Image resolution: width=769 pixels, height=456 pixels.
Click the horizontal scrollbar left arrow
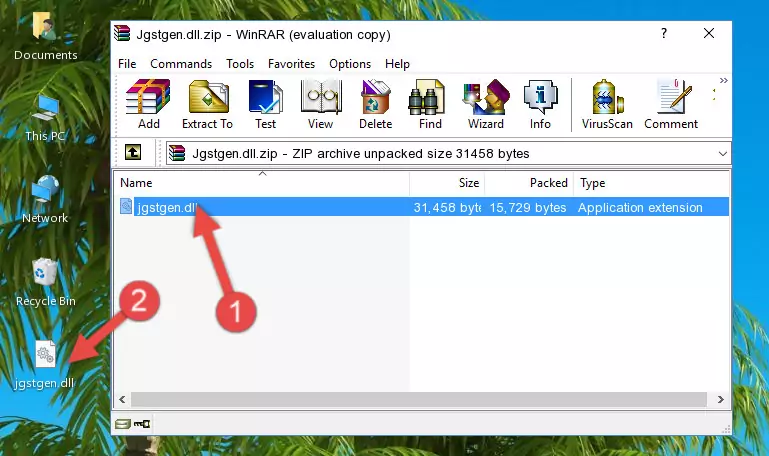point(123,399)
